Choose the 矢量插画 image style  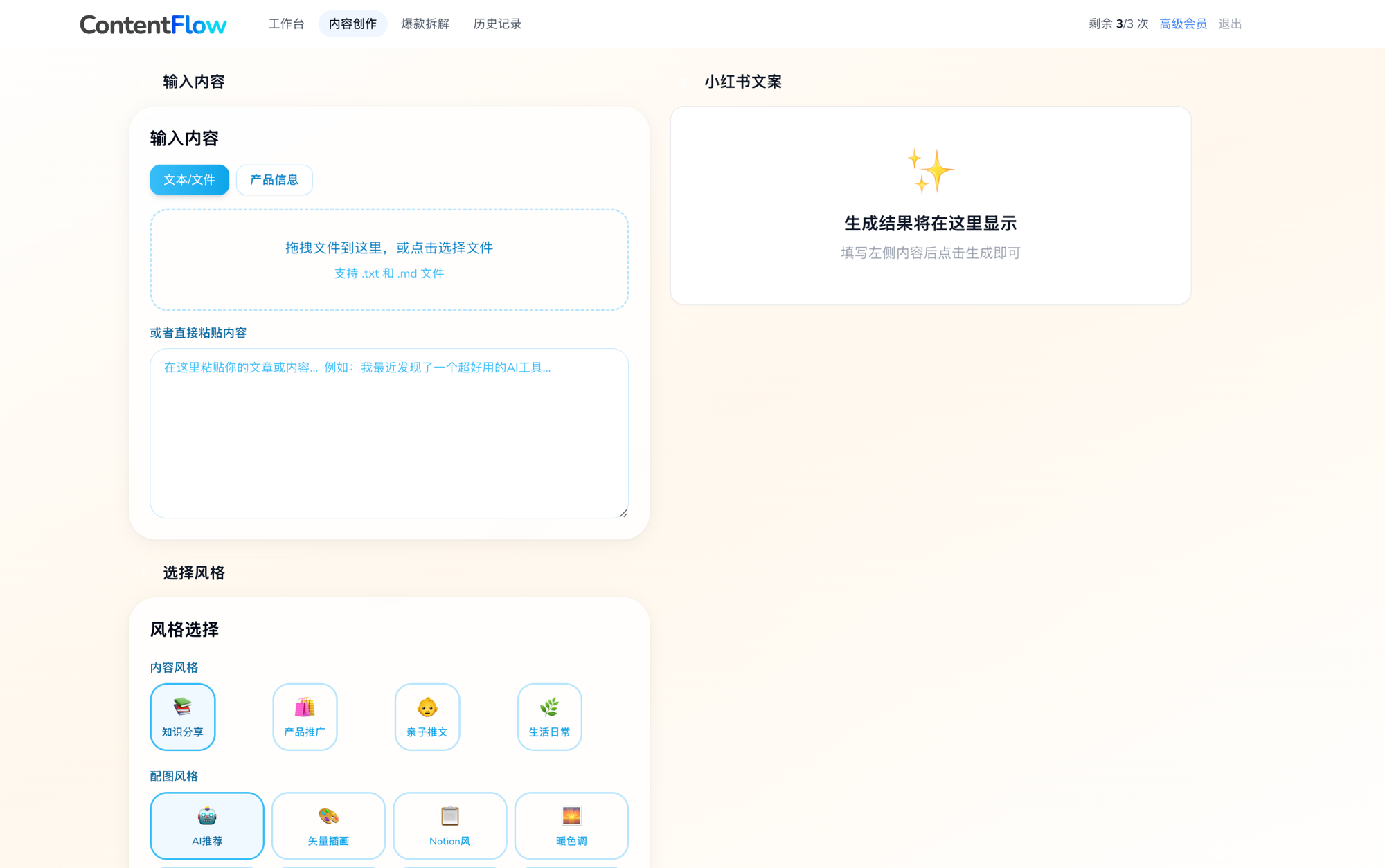point(328,826)
